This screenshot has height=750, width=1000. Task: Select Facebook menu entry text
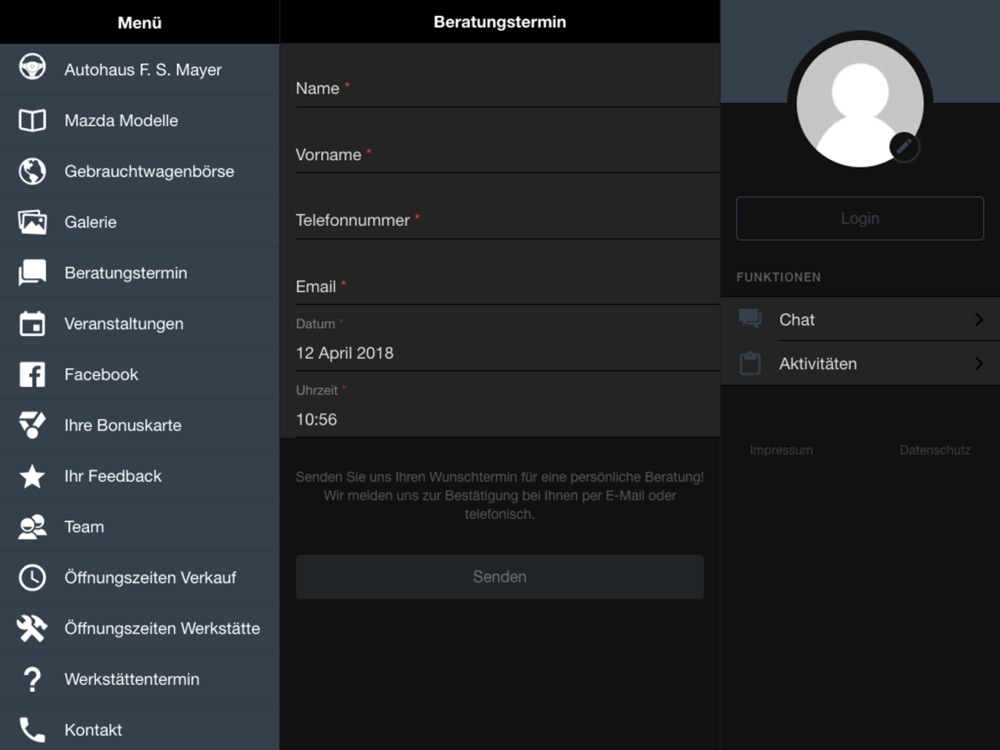(101, 374)
